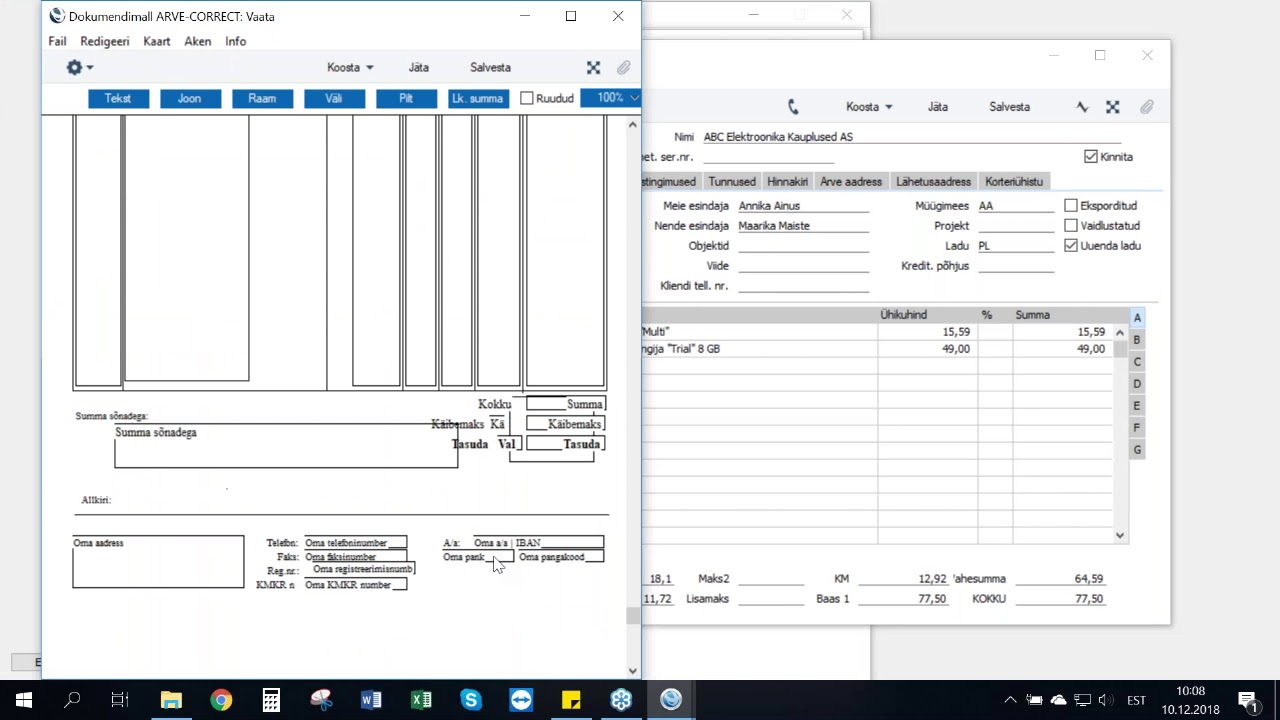
Task: Switch to the Tunnused tab
Action: [x=732, y=181]
